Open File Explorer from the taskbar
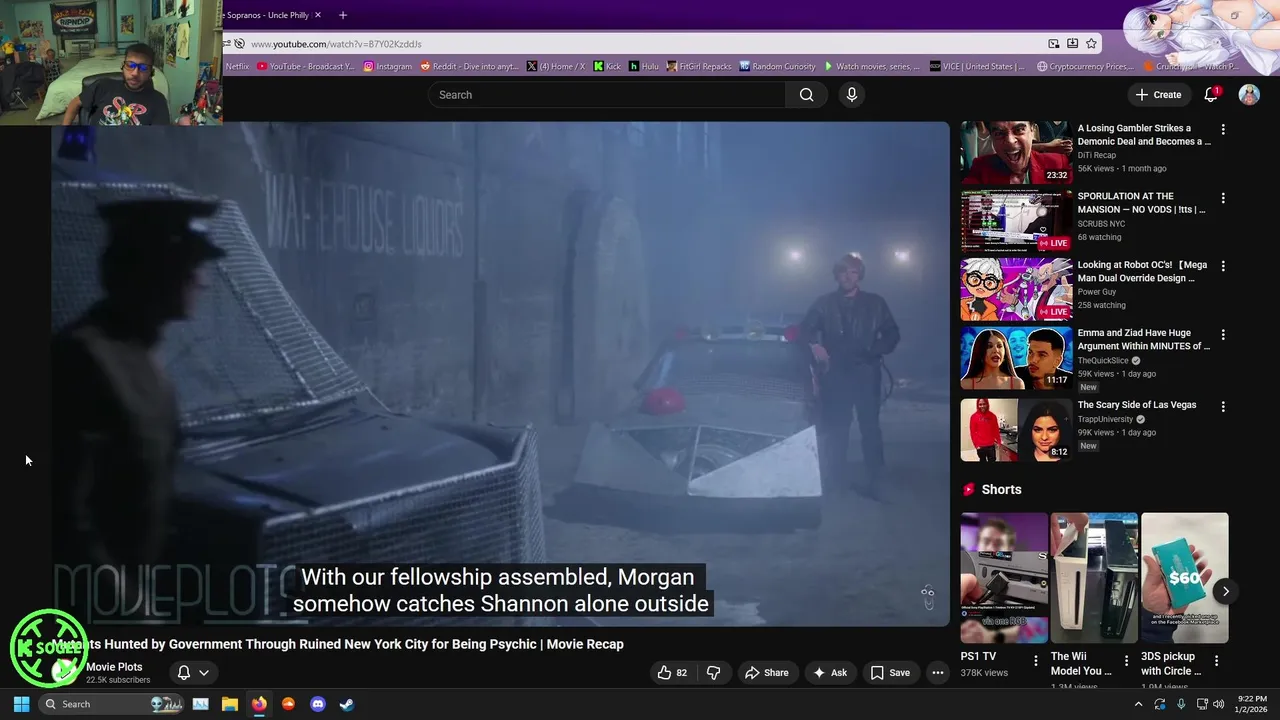The width and height of the screenshot is (1280, 720). (230, 704)
